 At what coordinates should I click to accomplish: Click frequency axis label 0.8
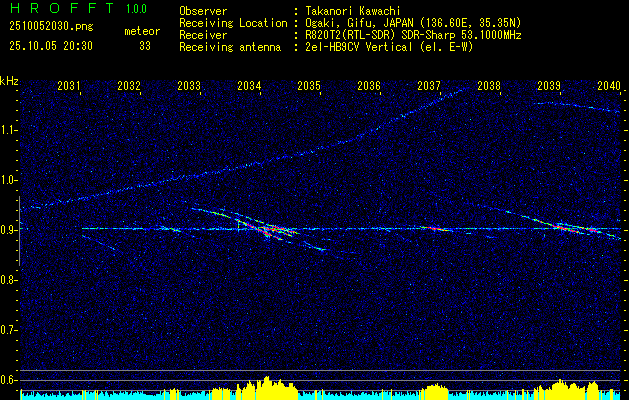[x=8, y=280]
